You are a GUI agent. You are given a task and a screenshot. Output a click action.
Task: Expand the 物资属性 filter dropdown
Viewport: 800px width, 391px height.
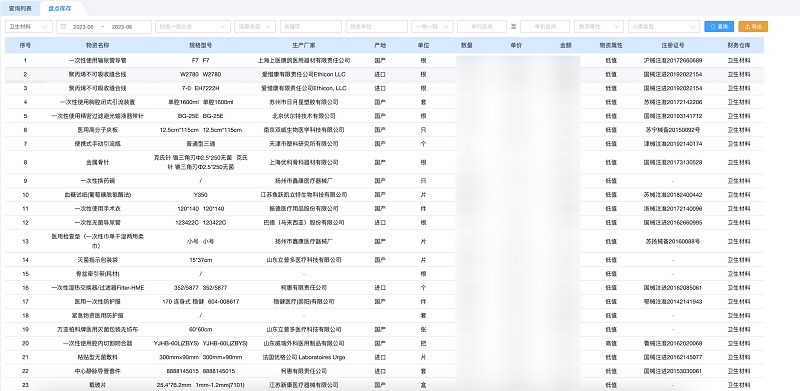pyautogui.click(x=598, y=27)
